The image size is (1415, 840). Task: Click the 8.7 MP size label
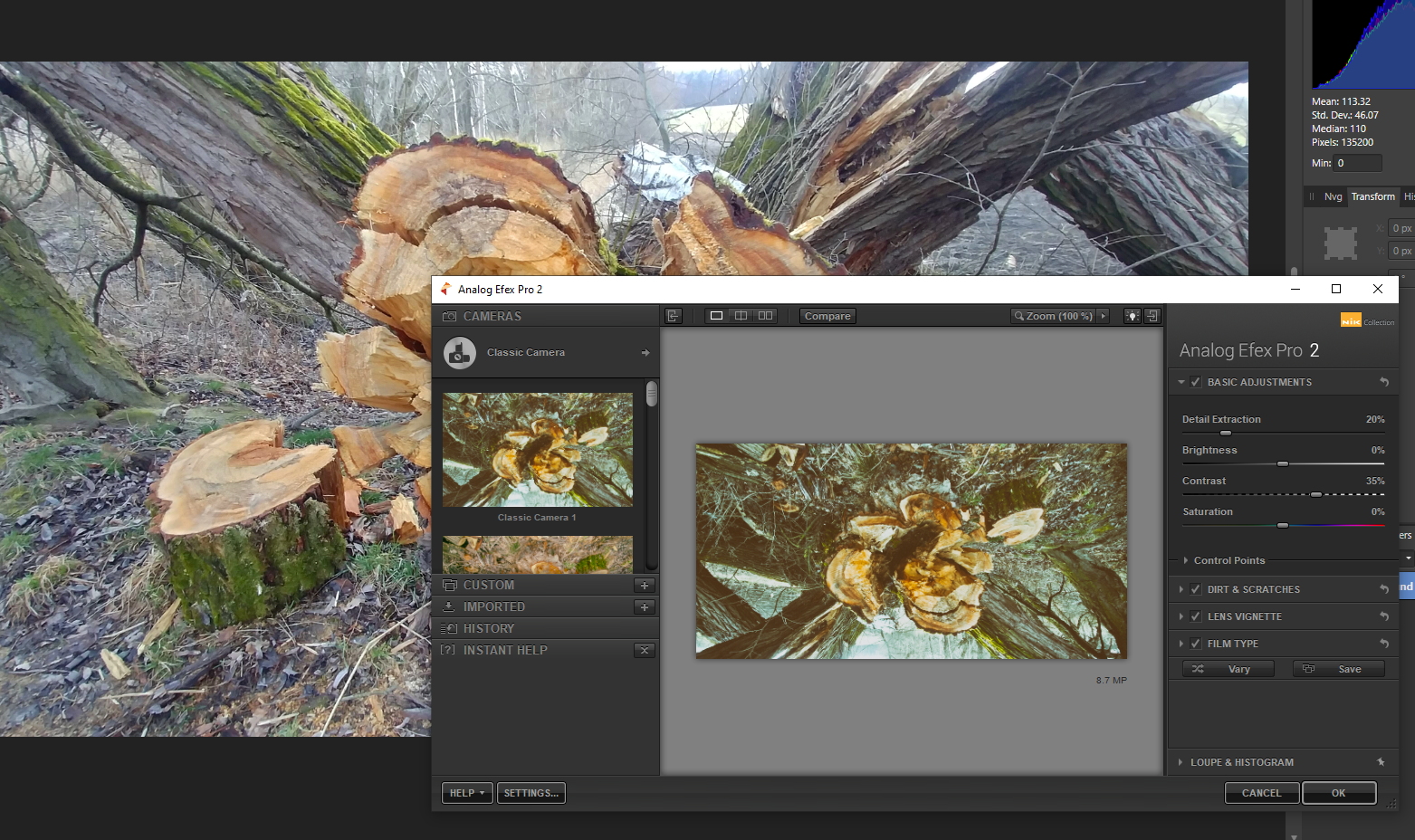(x=1112, y=681)
